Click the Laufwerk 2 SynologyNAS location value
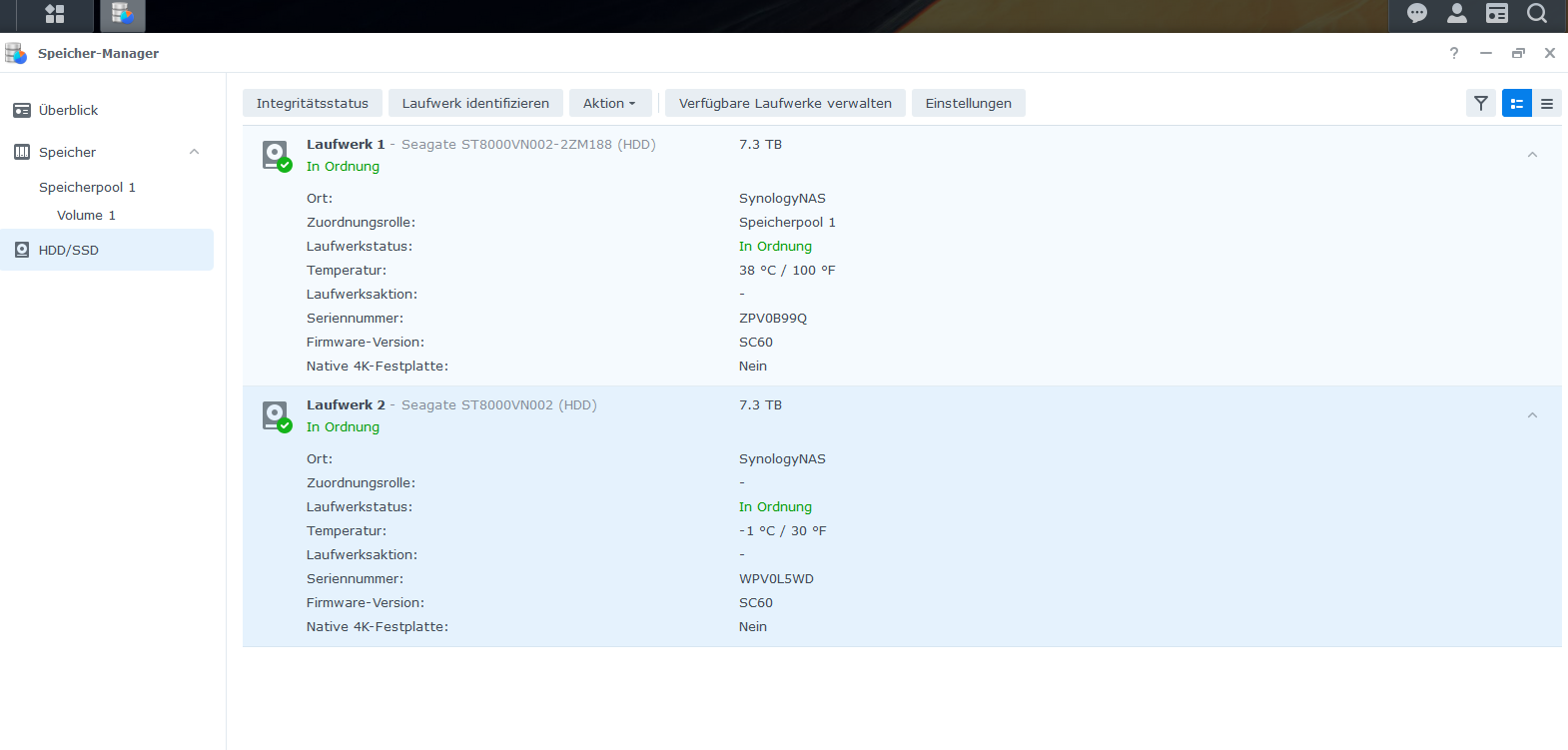Viewport: 1568px width, 750px height. 782,458
